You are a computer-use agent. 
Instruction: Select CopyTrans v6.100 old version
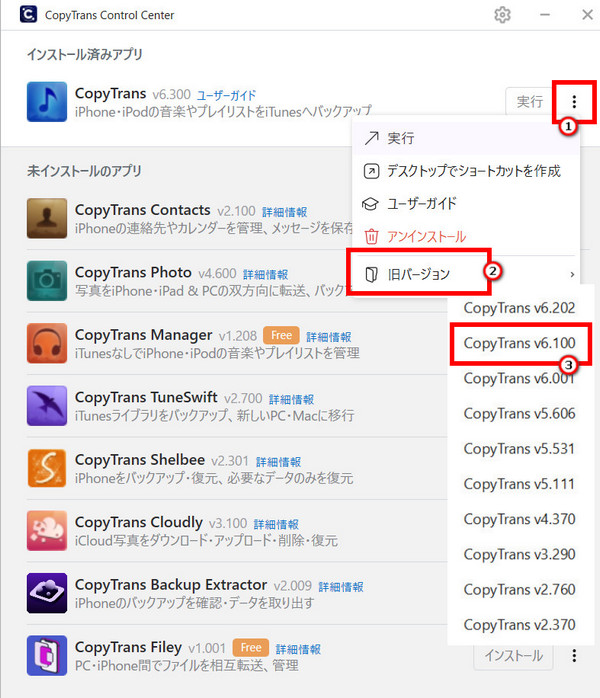click(520, 343)
